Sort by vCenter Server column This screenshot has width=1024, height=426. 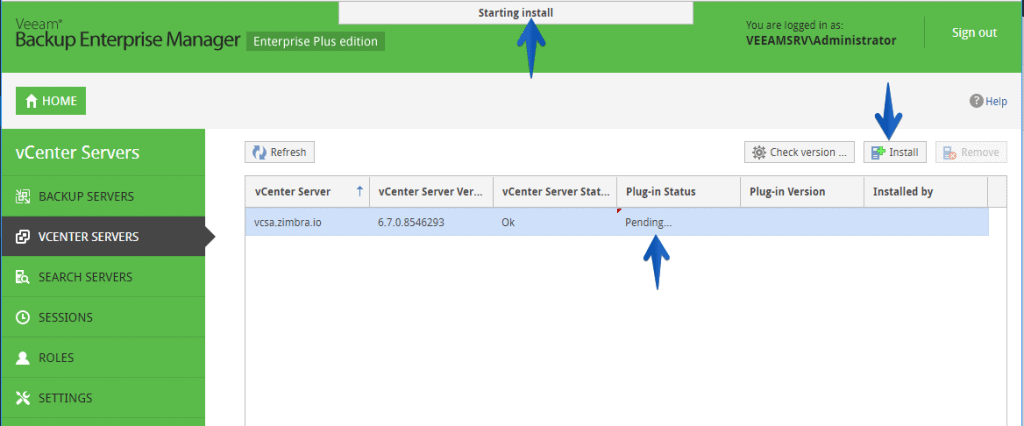pos(307,191)
